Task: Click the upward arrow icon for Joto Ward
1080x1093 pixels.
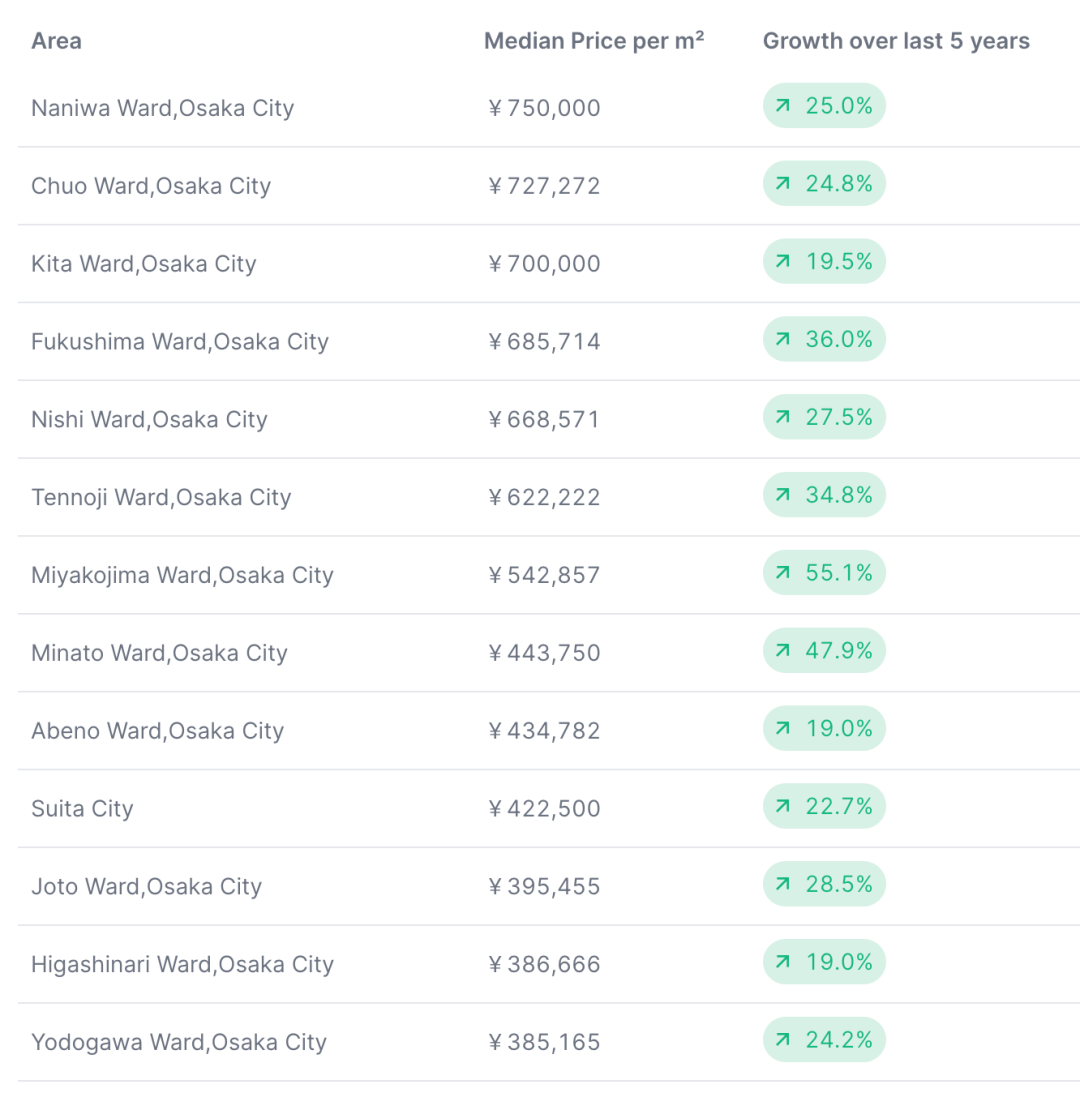Action: click(x=782, y=884)
